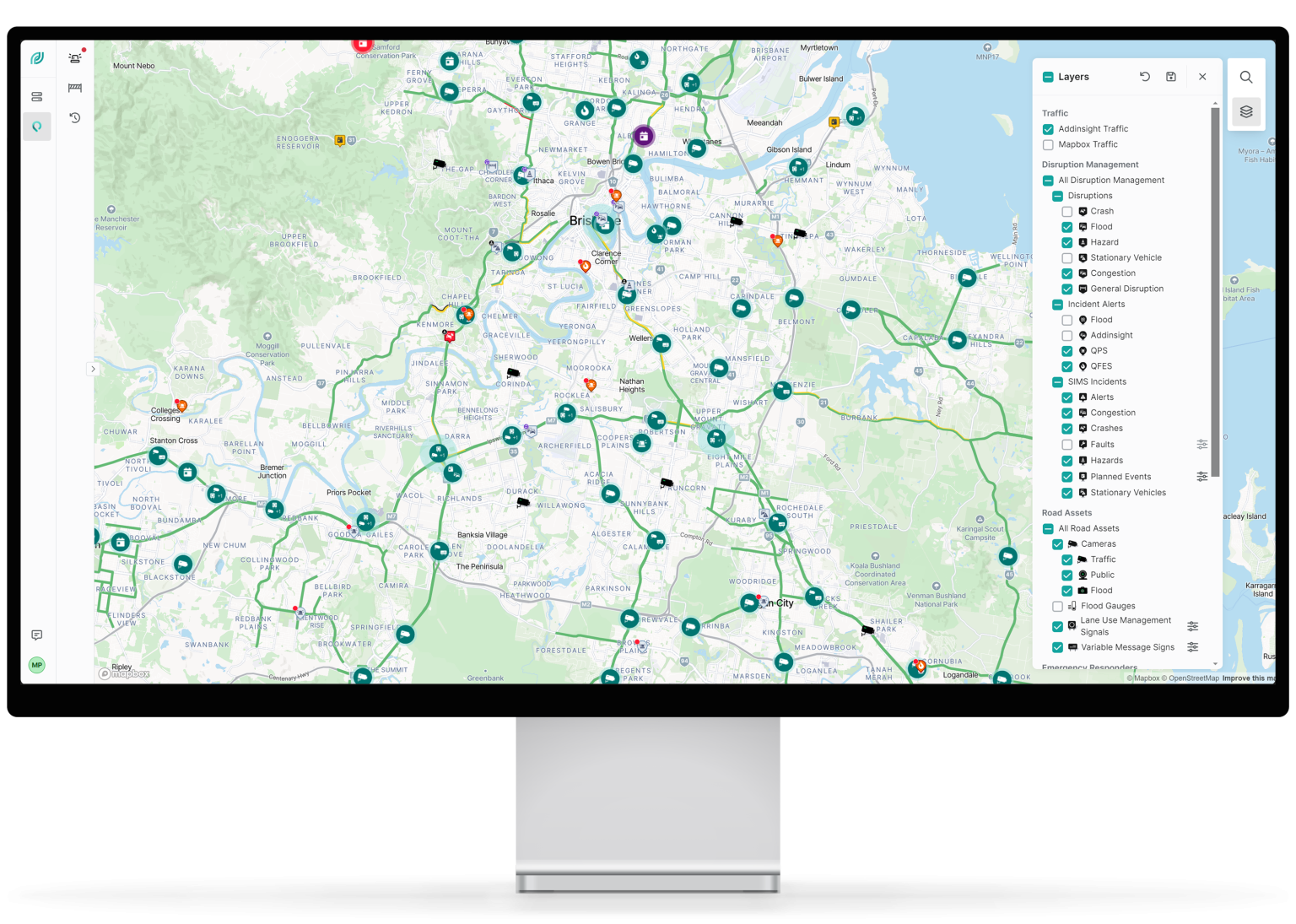Reset layers with the undo arrow icon
Viewport: 1296px width, 924px height.
[1145, 77]
